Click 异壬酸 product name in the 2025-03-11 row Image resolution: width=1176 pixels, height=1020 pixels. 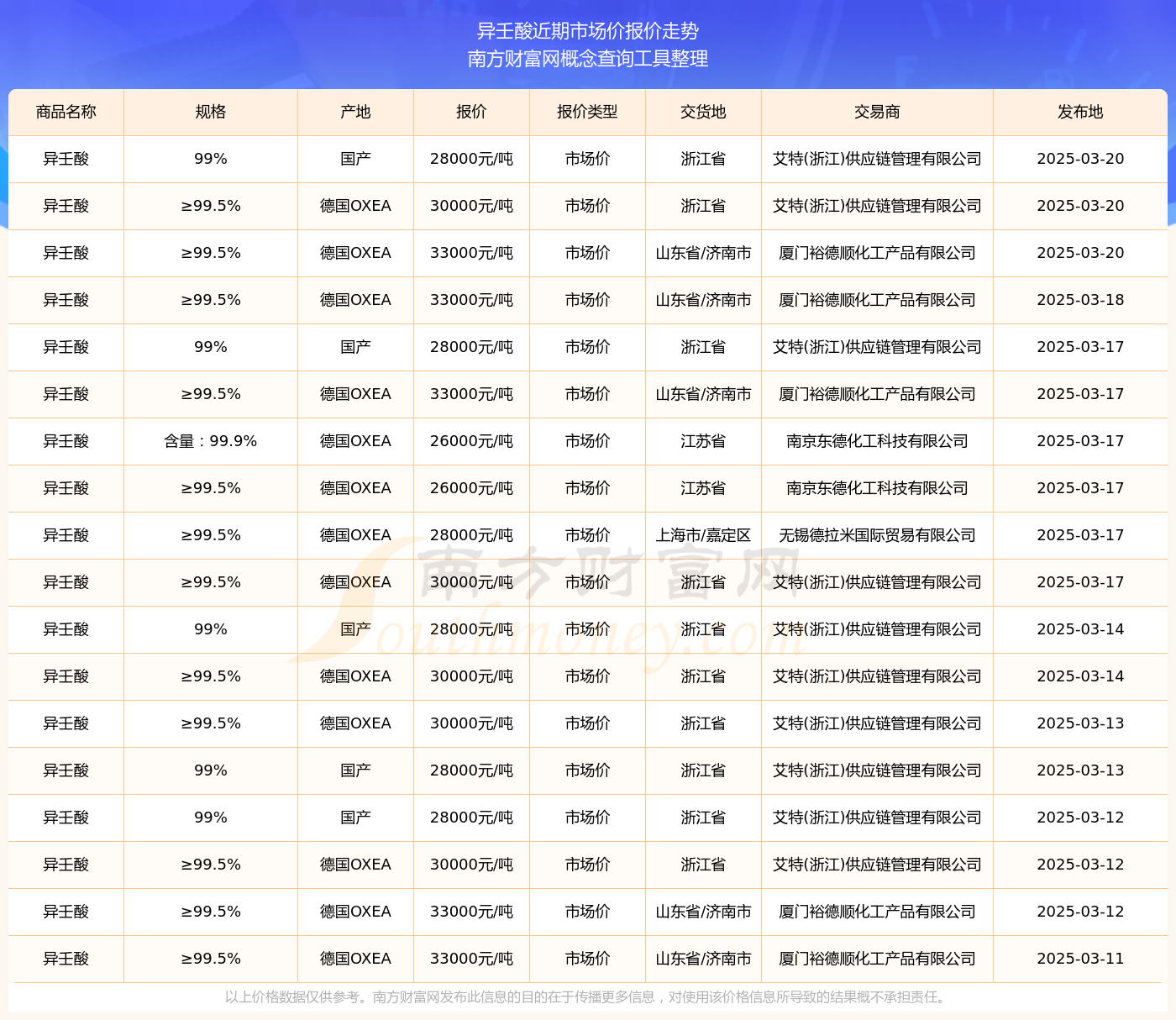pos(66,959)
